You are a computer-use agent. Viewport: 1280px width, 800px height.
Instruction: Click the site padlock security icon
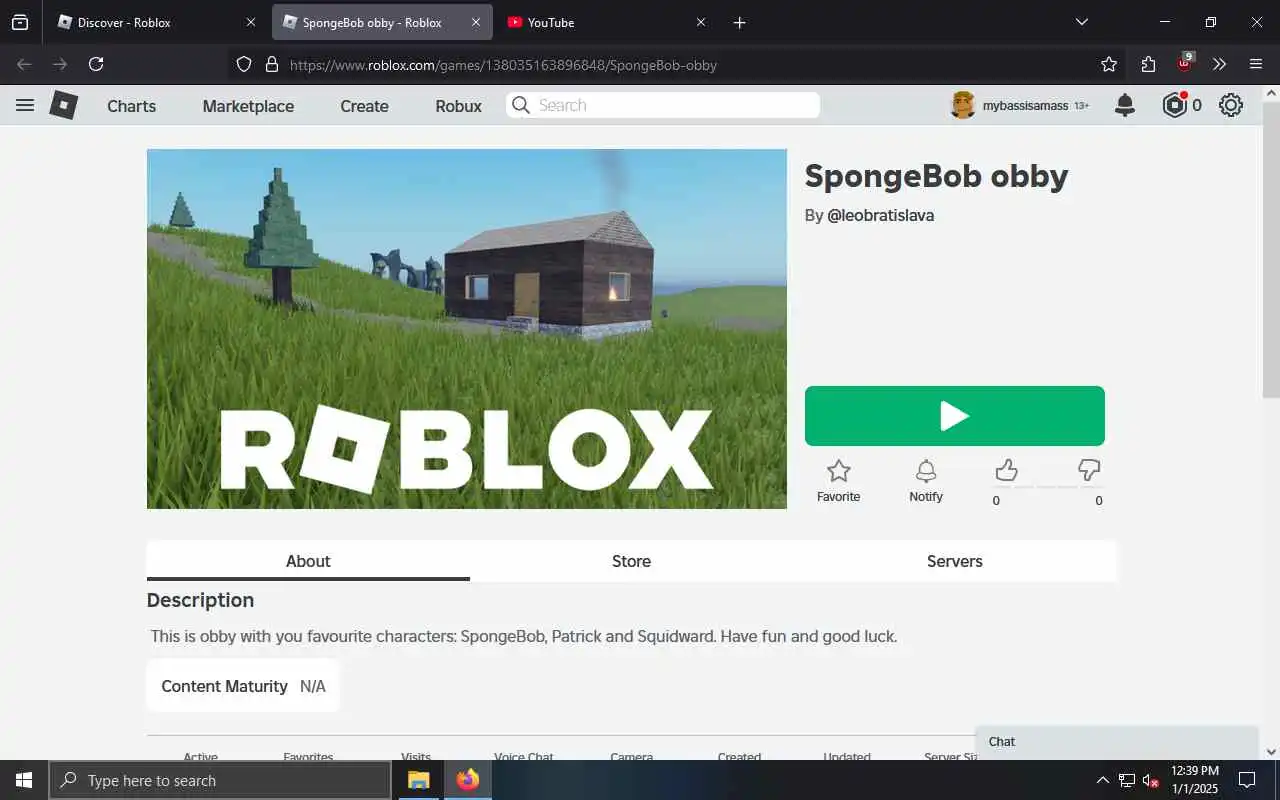click(271, 64)
